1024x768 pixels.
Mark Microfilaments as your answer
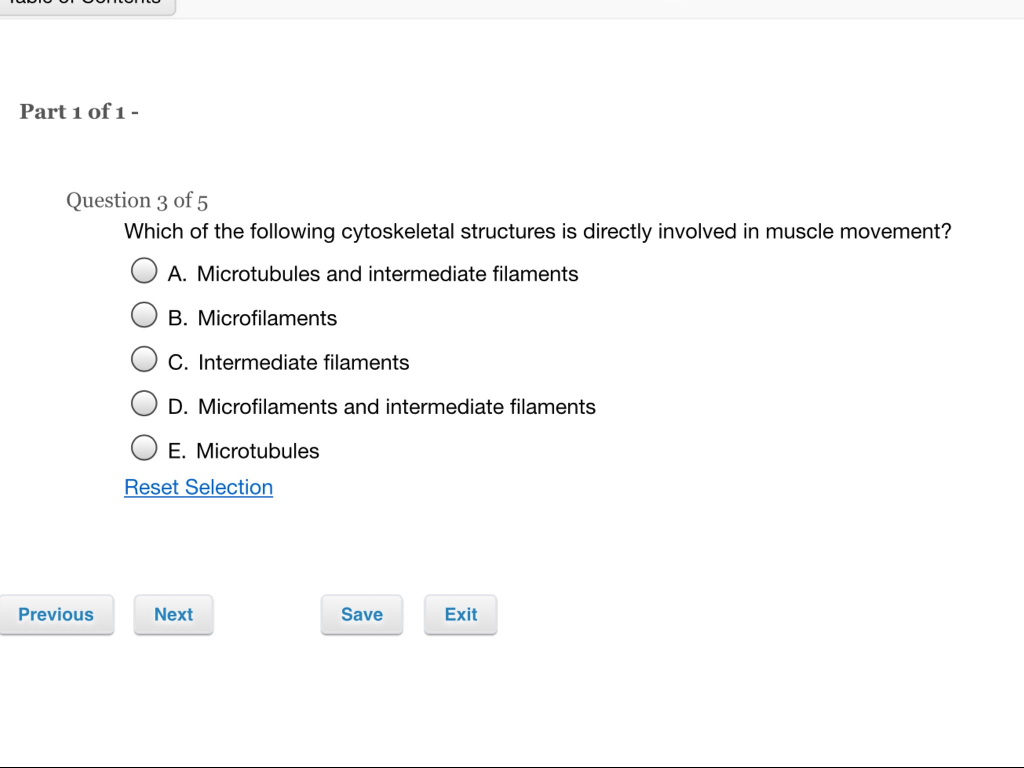(x=144, y=314)
